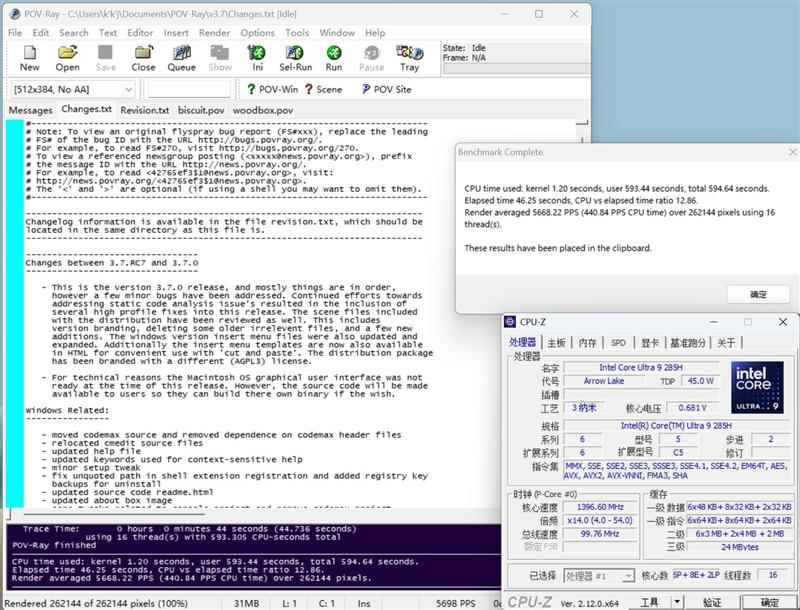The height and width of the screenshot is (610, 800).
Task: Switch to the biscuit.pov tab
Action: point(201,110)
